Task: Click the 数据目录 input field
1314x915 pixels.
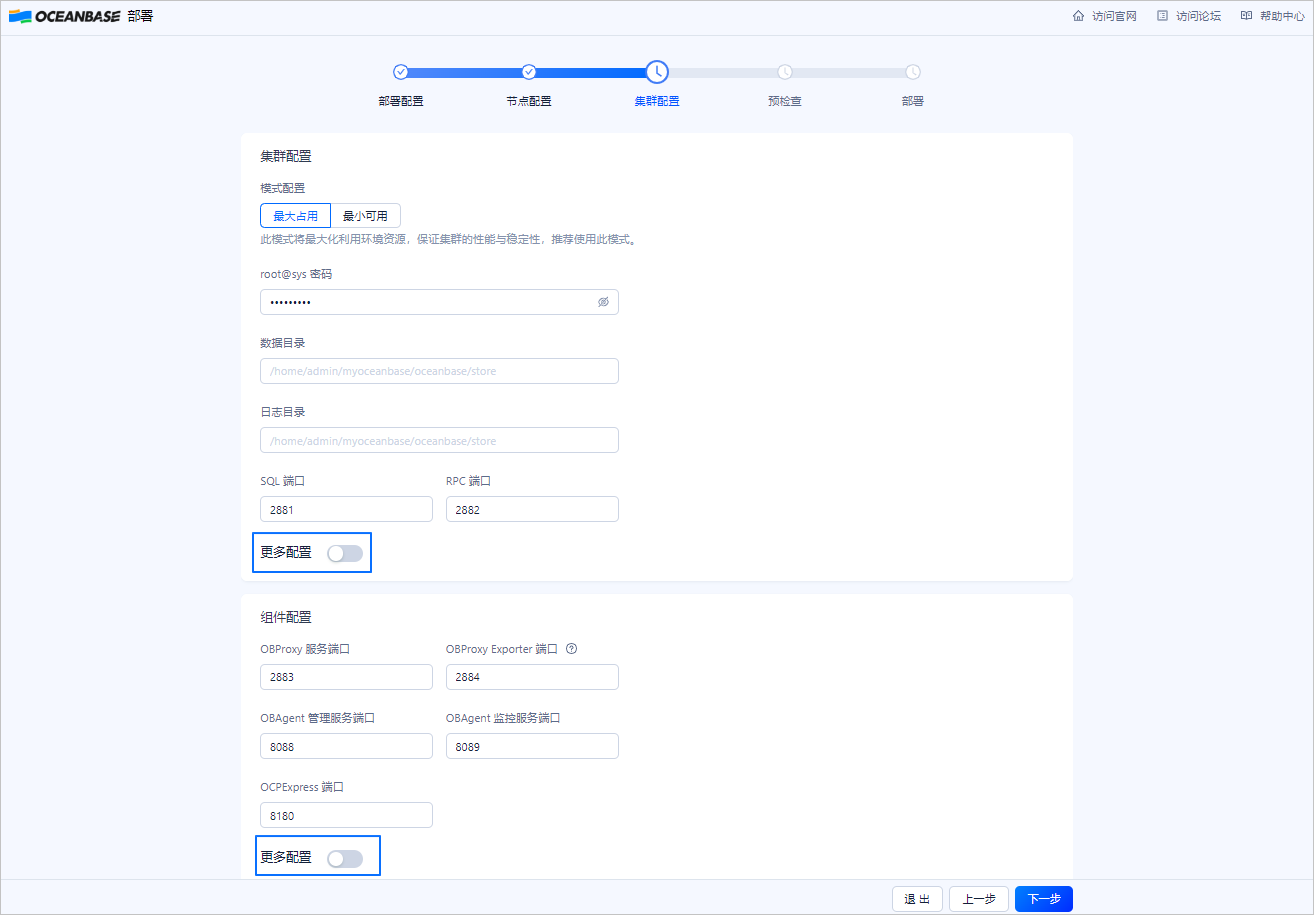Action: [439, 370]
